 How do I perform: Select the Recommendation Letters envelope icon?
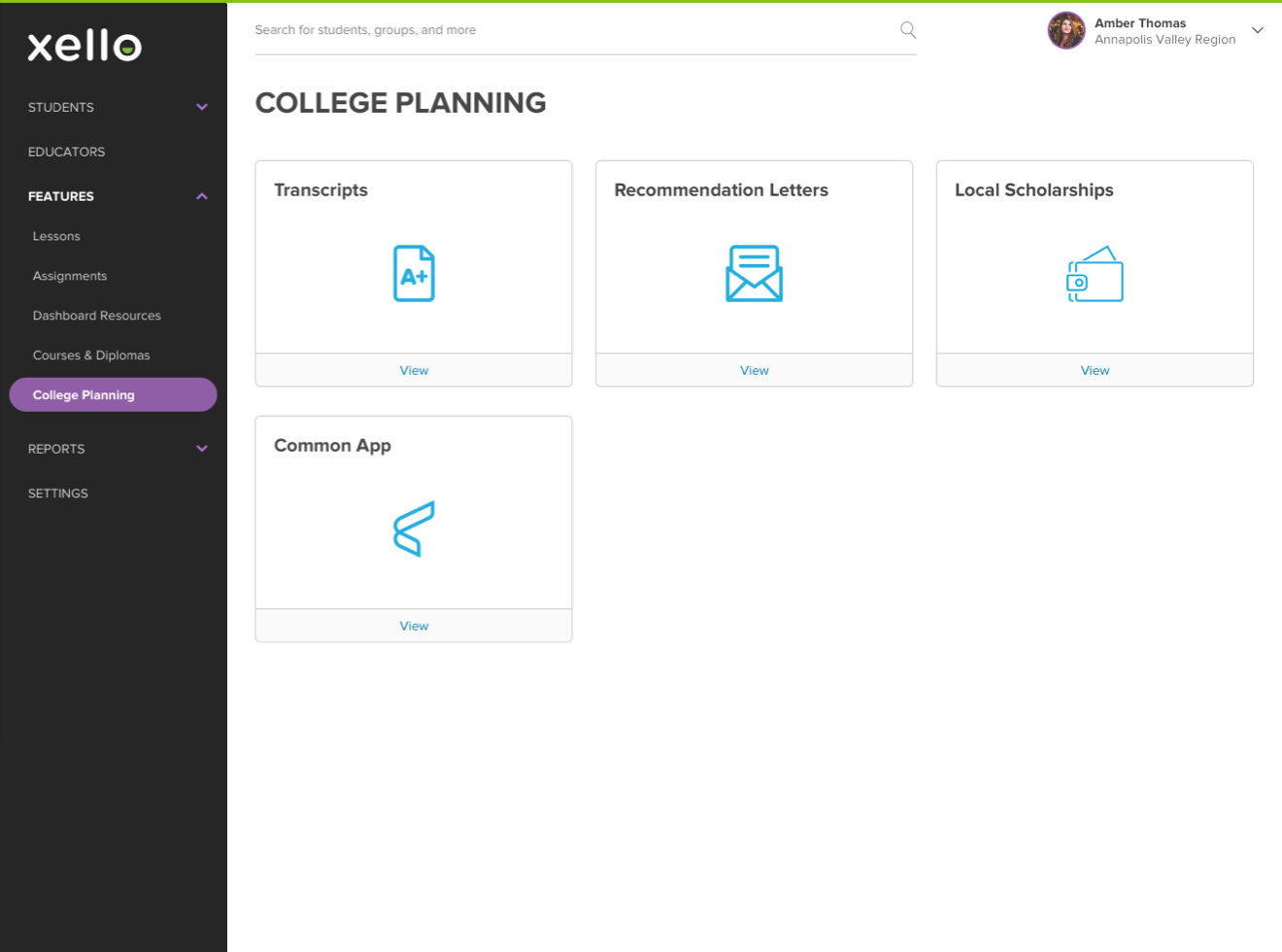pos(754,273)
